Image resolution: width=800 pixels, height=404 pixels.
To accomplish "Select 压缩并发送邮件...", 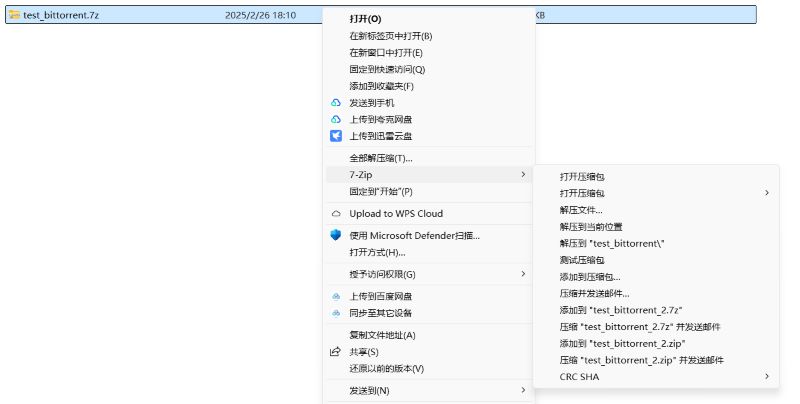I will point(595,293).
